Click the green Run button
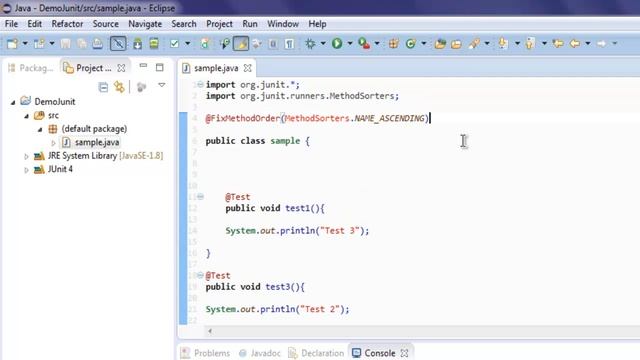 (x=337, y=43)
